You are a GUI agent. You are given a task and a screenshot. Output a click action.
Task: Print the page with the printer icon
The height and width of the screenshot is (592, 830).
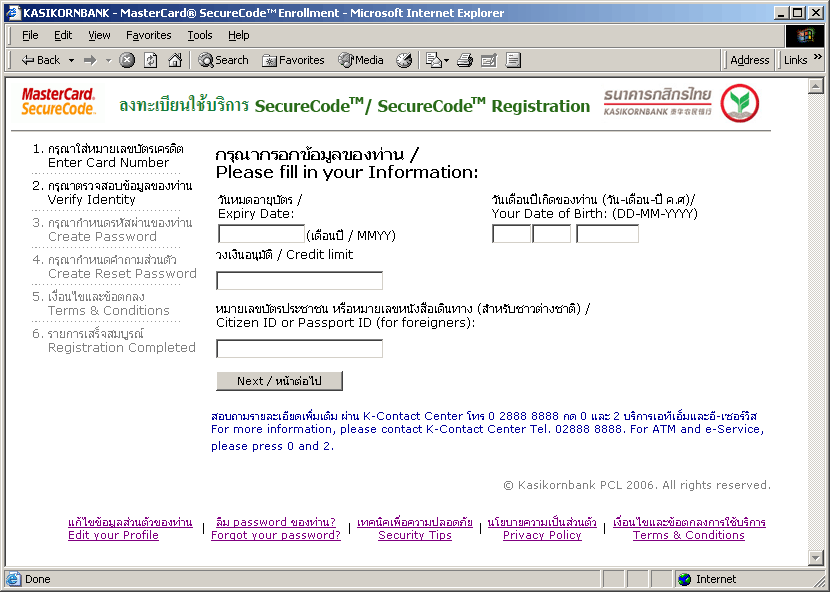point(465,60)
